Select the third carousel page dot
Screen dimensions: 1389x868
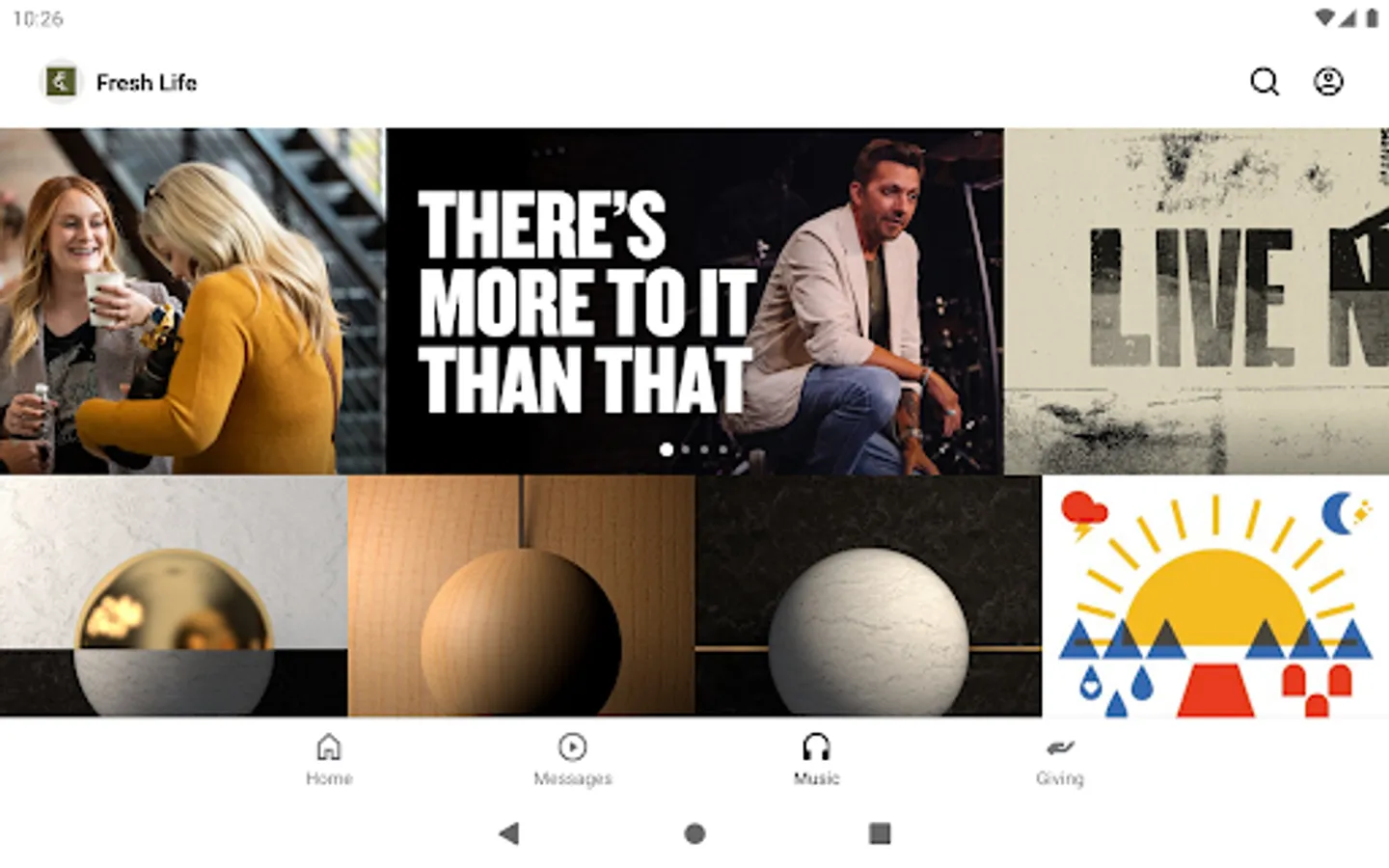click(704, 449)
